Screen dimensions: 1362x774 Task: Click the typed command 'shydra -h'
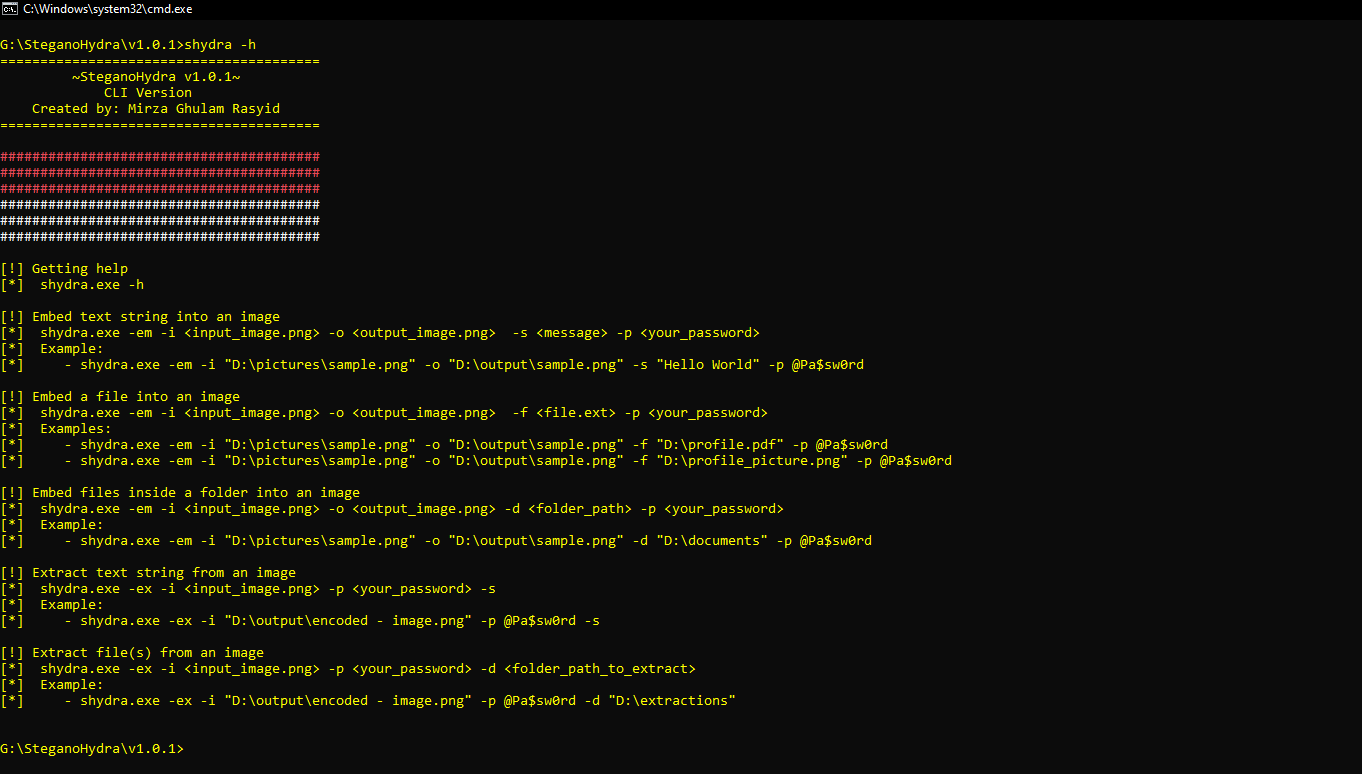[220, 45]
